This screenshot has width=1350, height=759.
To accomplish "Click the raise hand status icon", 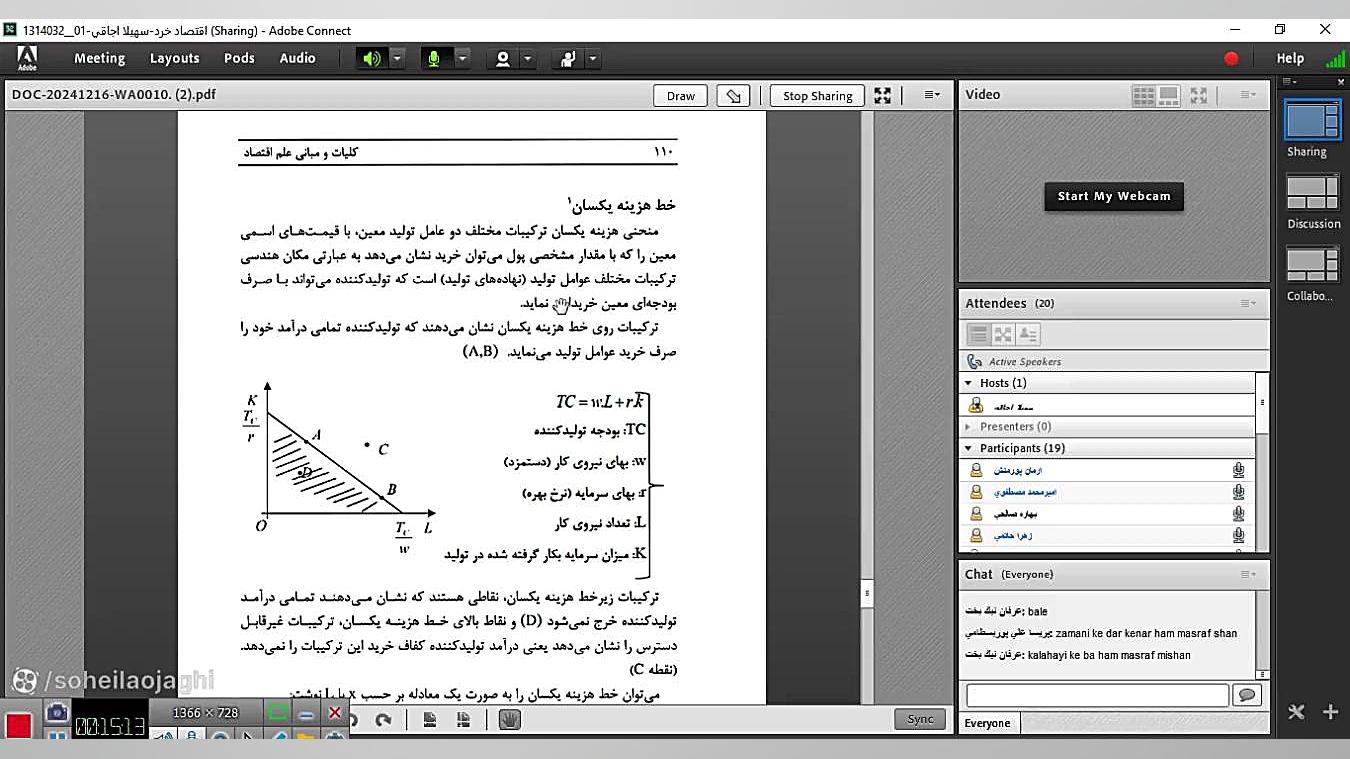I will click(x=568, y=58).
